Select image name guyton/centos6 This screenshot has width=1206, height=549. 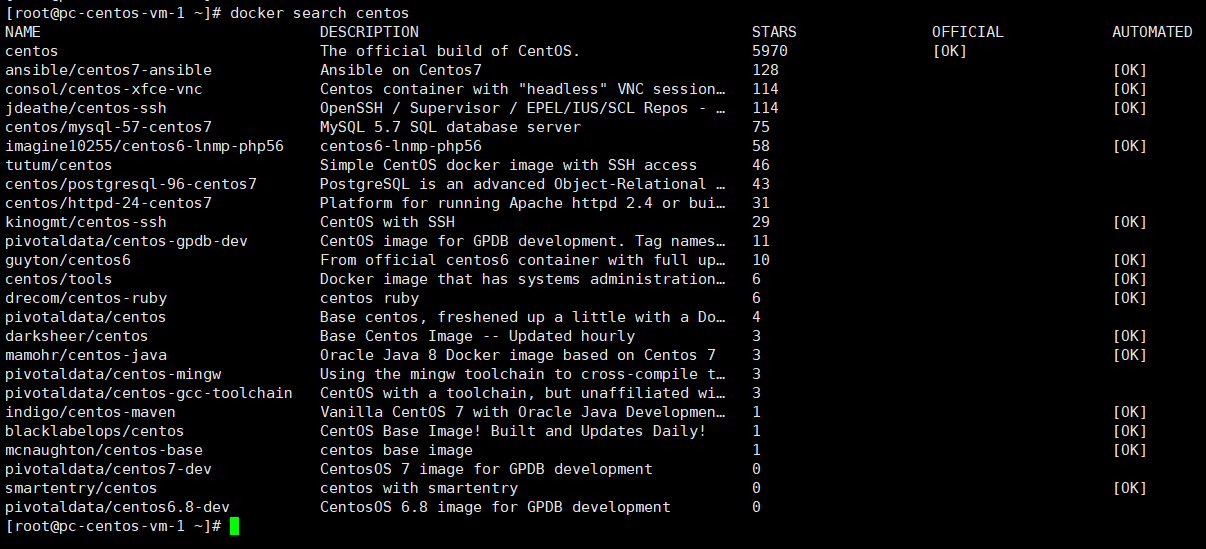click(68, 260)
